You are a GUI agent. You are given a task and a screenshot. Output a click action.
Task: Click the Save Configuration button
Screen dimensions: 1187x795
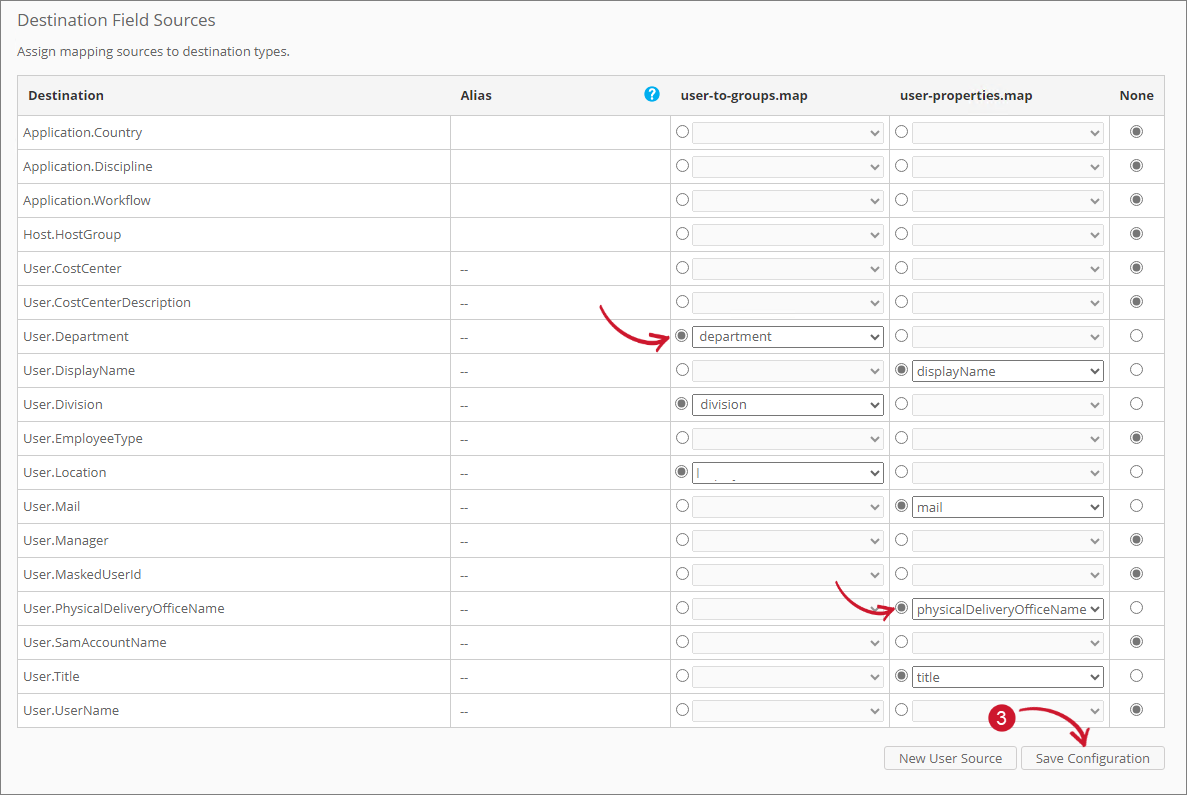point(1092,758)
